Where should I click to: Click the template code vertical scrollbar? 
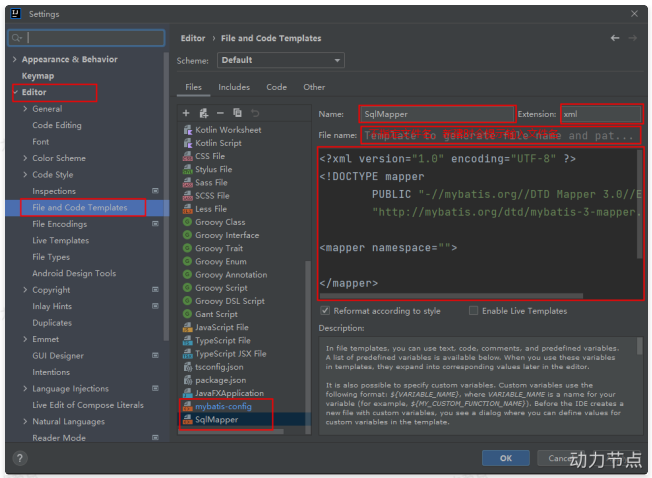pyautogui.click(x=640, y=204)
